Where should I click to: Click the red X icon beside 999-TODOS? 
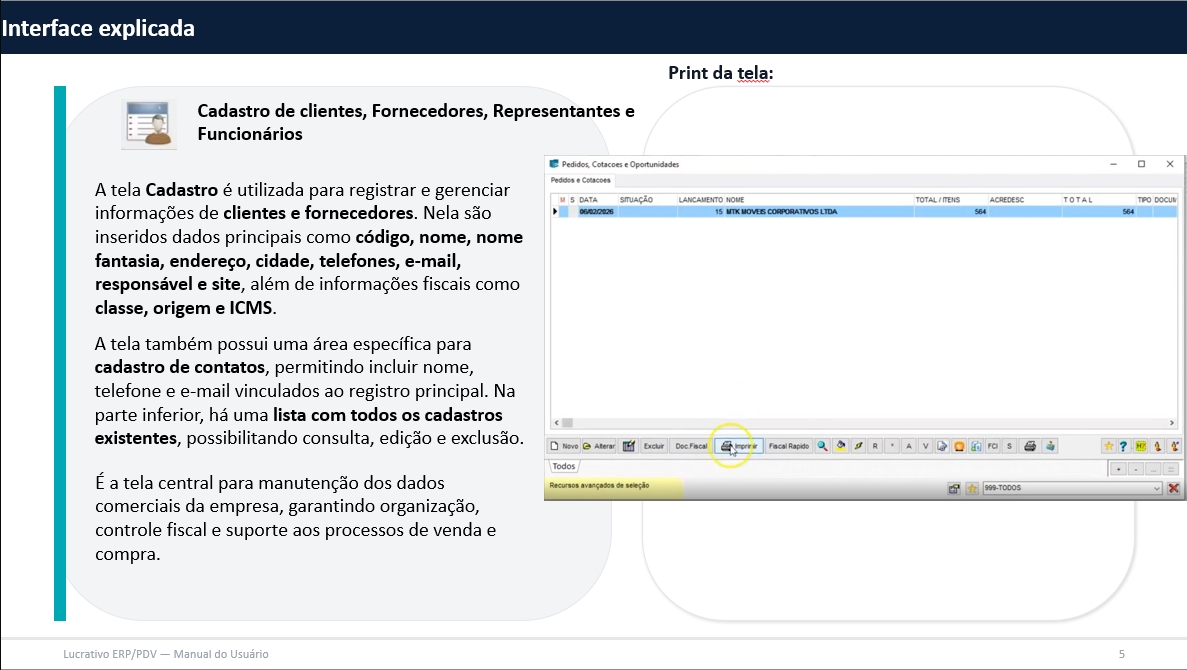point(1174,488)
